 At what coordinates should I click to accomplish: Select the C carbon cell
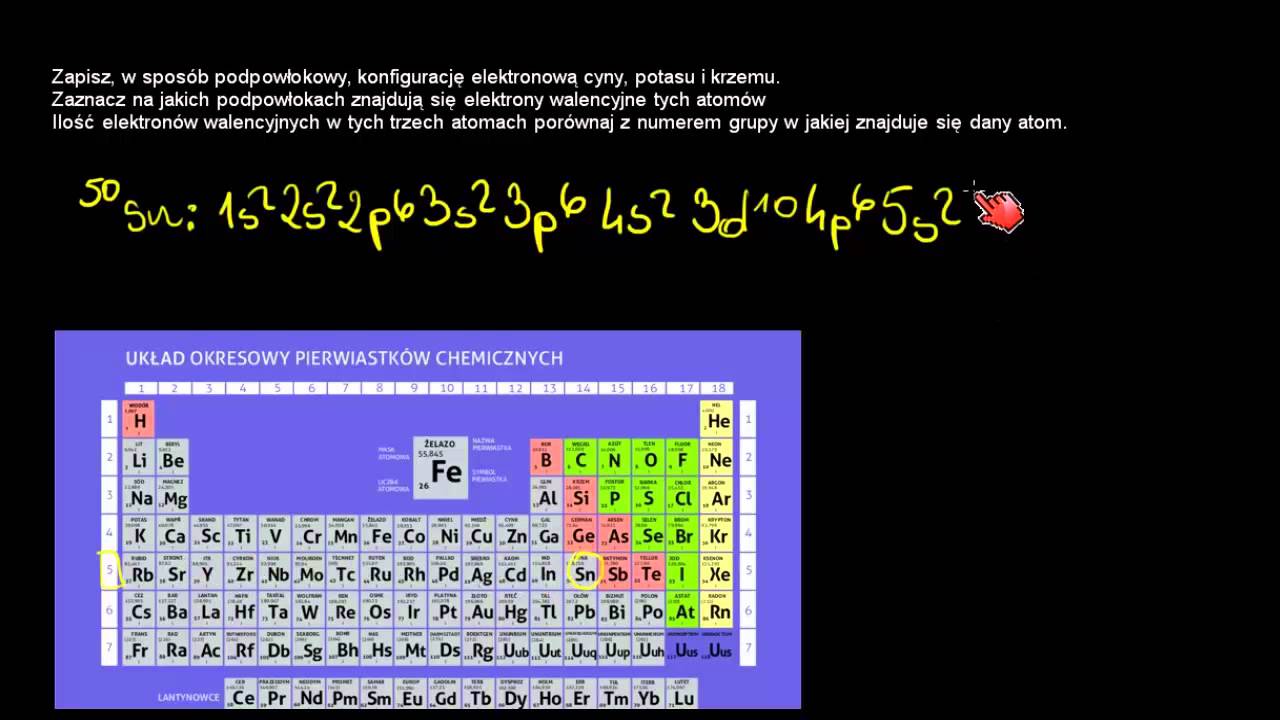(x=582, y=457)
